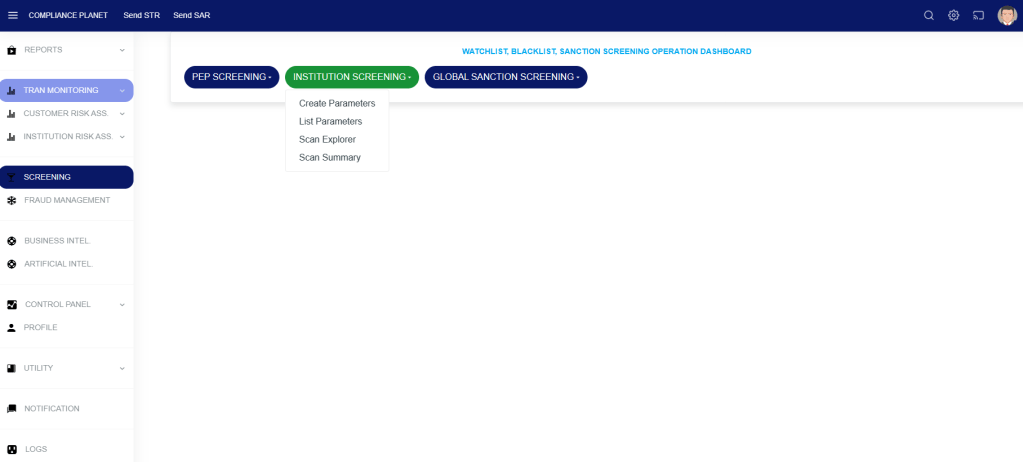1023x462 pixels.
Task: Click the Fraud Management snowflake icon
Action: tap(12, 200)
